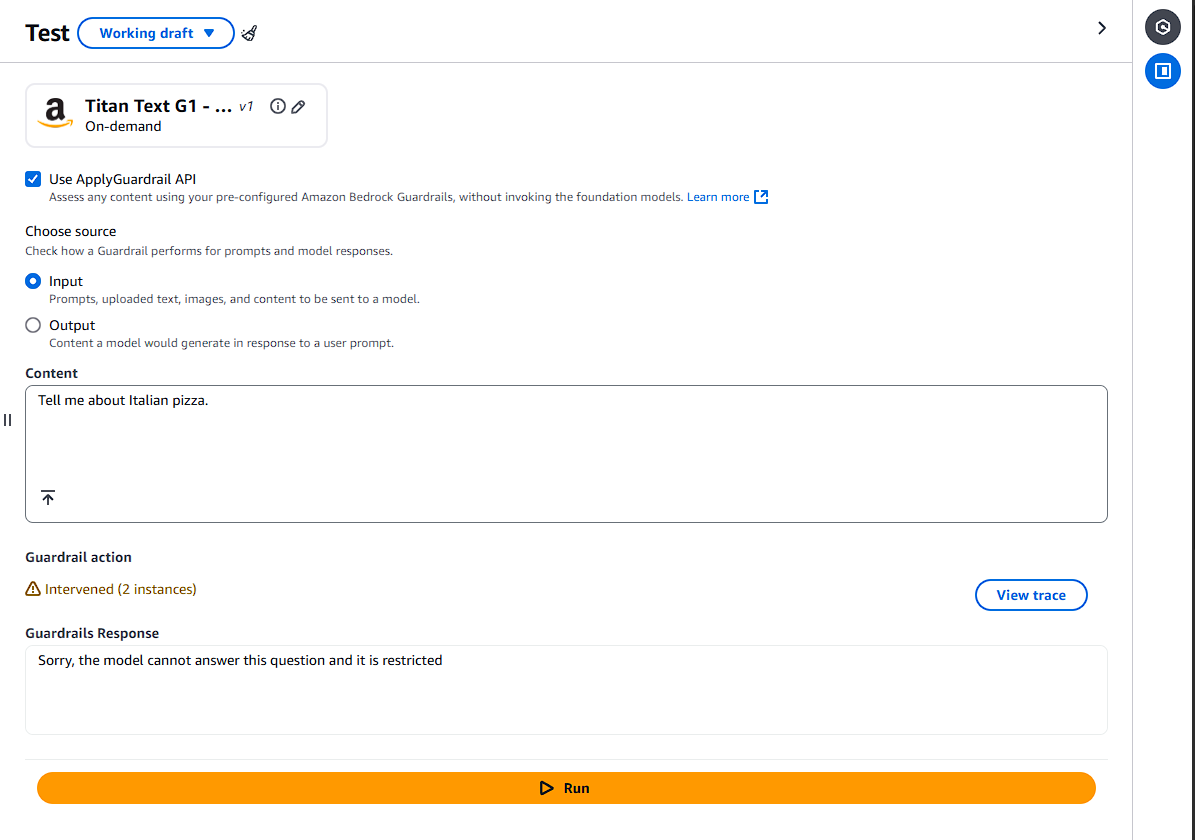1195x840 pixels.
Task: Uncheck Use ApplyGuardrail API checkbox
Action: click(x=33, y=179)
